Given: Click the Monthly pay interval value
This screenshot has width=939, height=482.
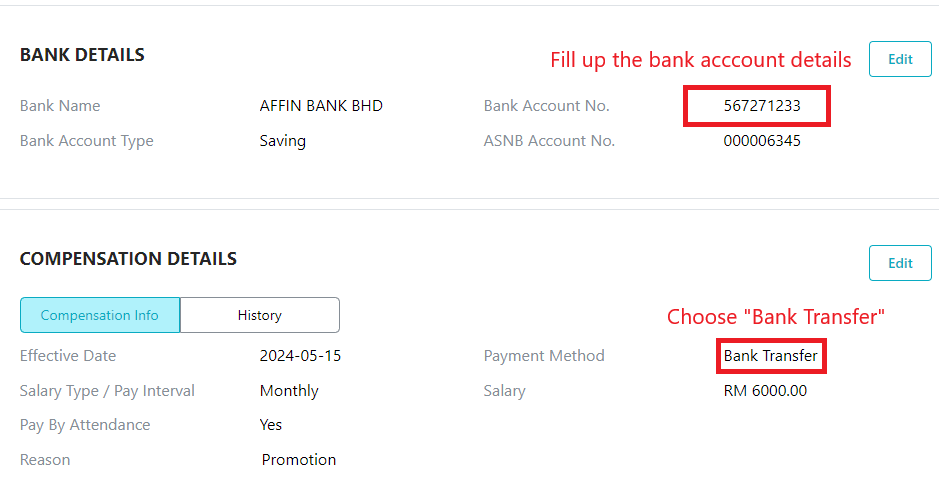Looking at the screenshot, I should tap(289, 392).
